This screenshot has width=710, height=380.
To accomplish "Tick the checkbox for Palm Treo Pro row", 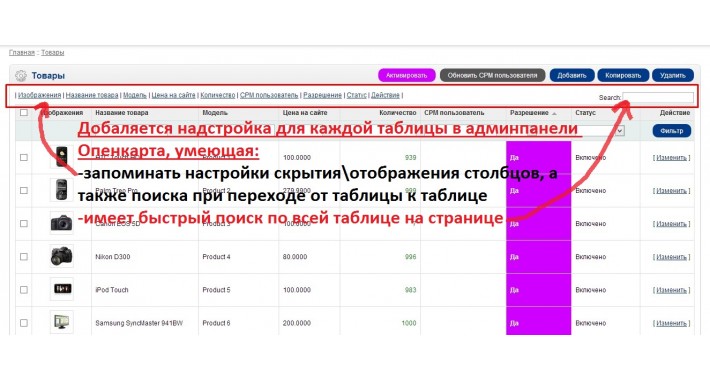I will point(24,191).
